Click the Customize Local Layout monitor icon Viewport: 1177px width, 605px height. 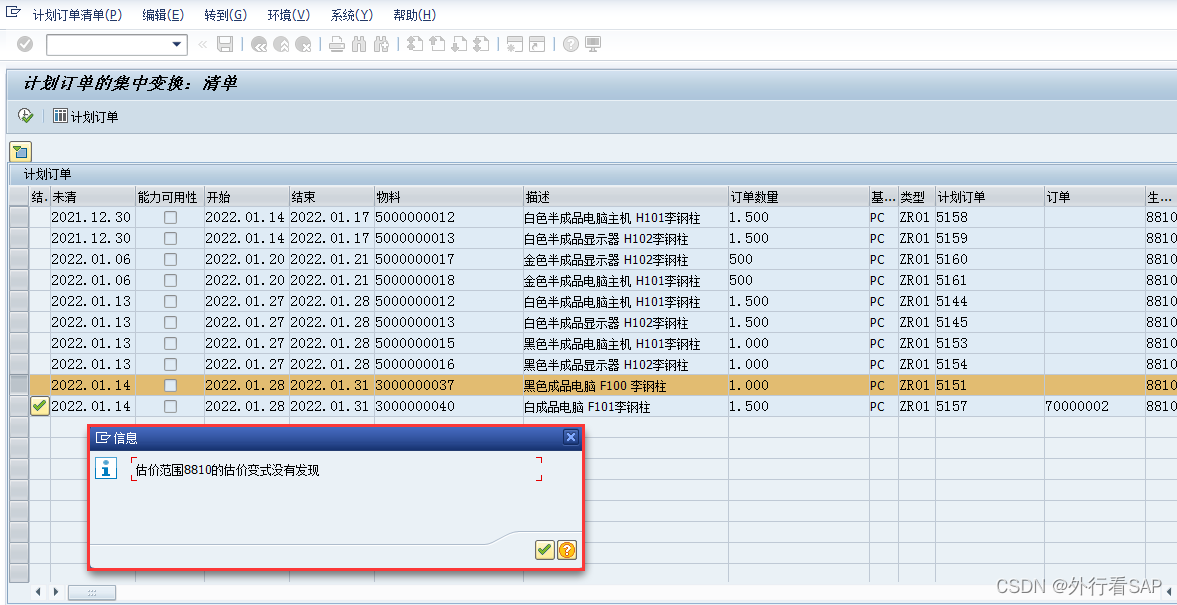point(593,45)
